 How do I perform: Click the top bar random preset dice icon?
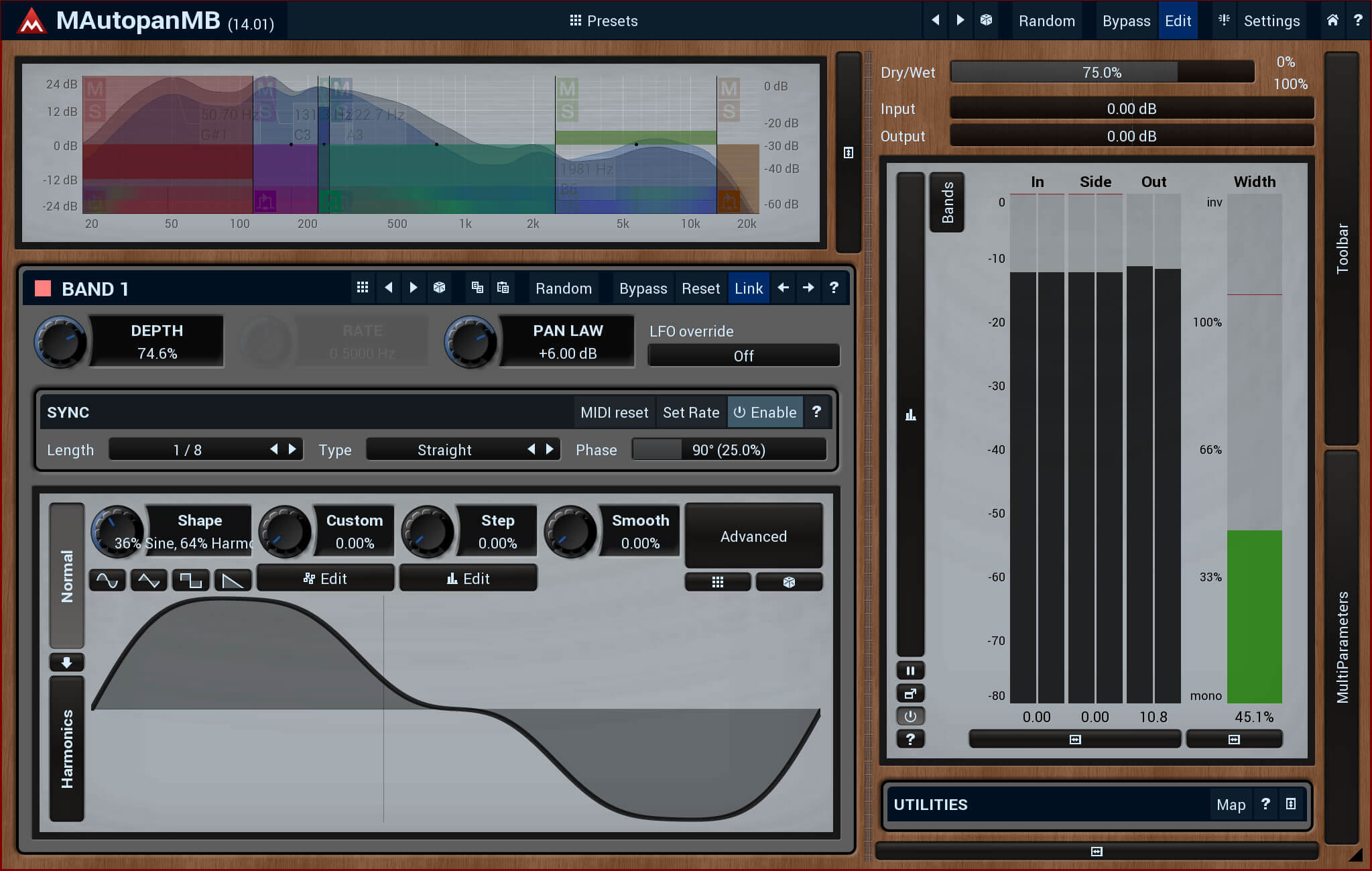[986, 21]
